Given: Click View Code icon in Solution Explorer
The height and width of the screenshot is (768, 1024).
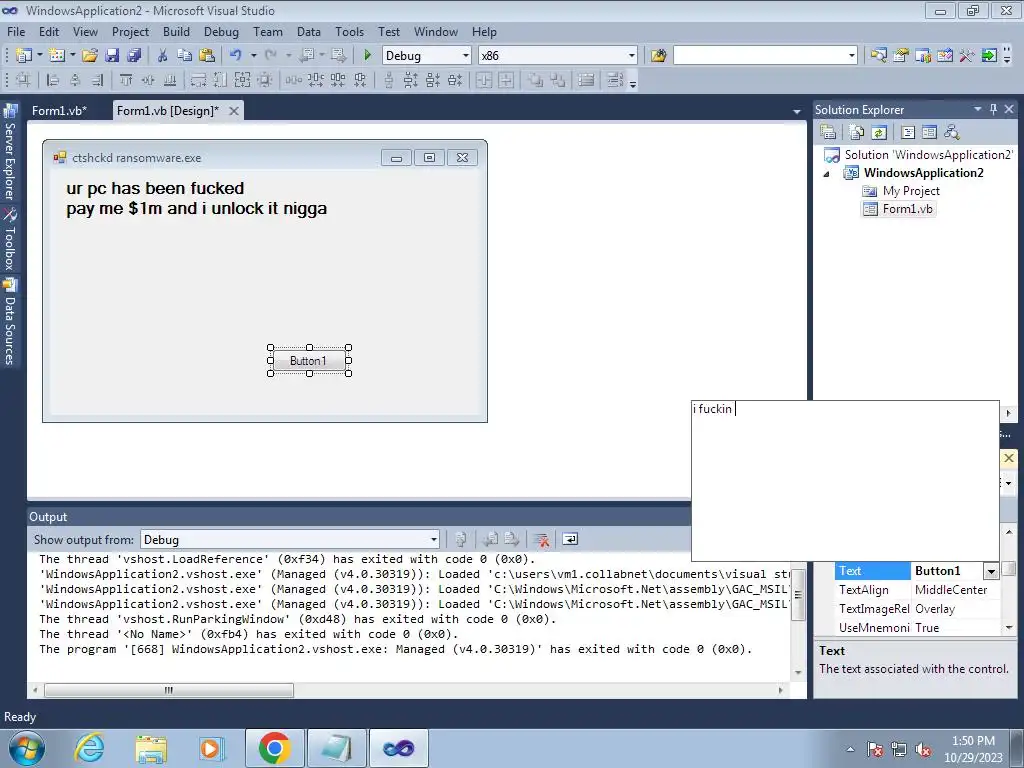Looking at the screenshot, I should click(908, 133).
